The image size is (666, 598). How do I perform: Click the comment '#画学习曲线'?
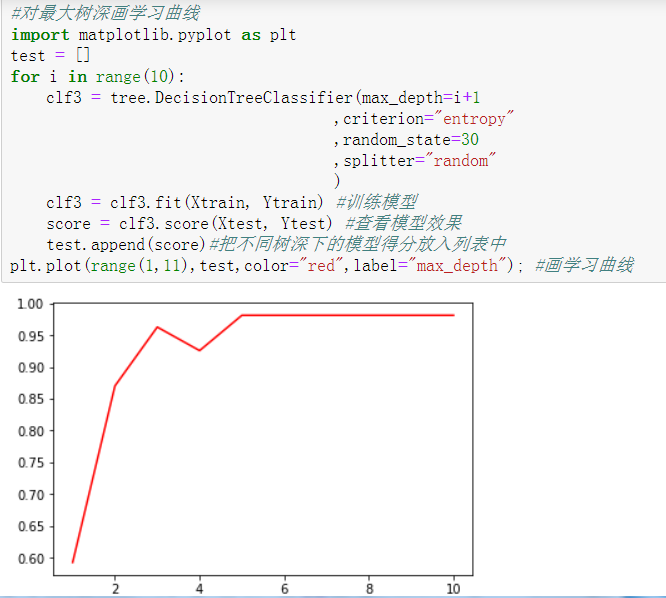[584, 265]
